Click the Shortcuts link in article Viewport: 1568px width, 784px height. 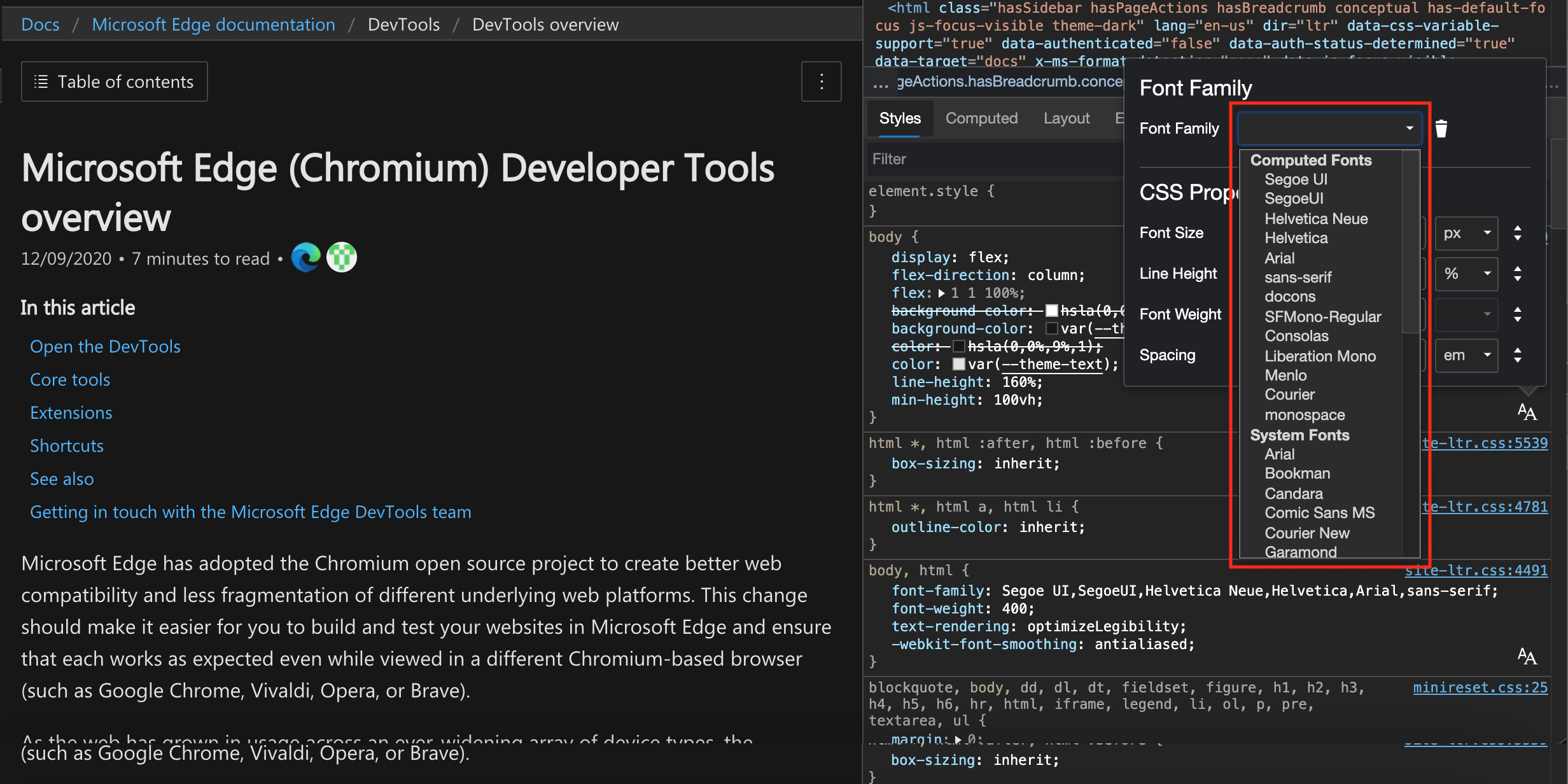pyautogui.click(x=67, y=445)
